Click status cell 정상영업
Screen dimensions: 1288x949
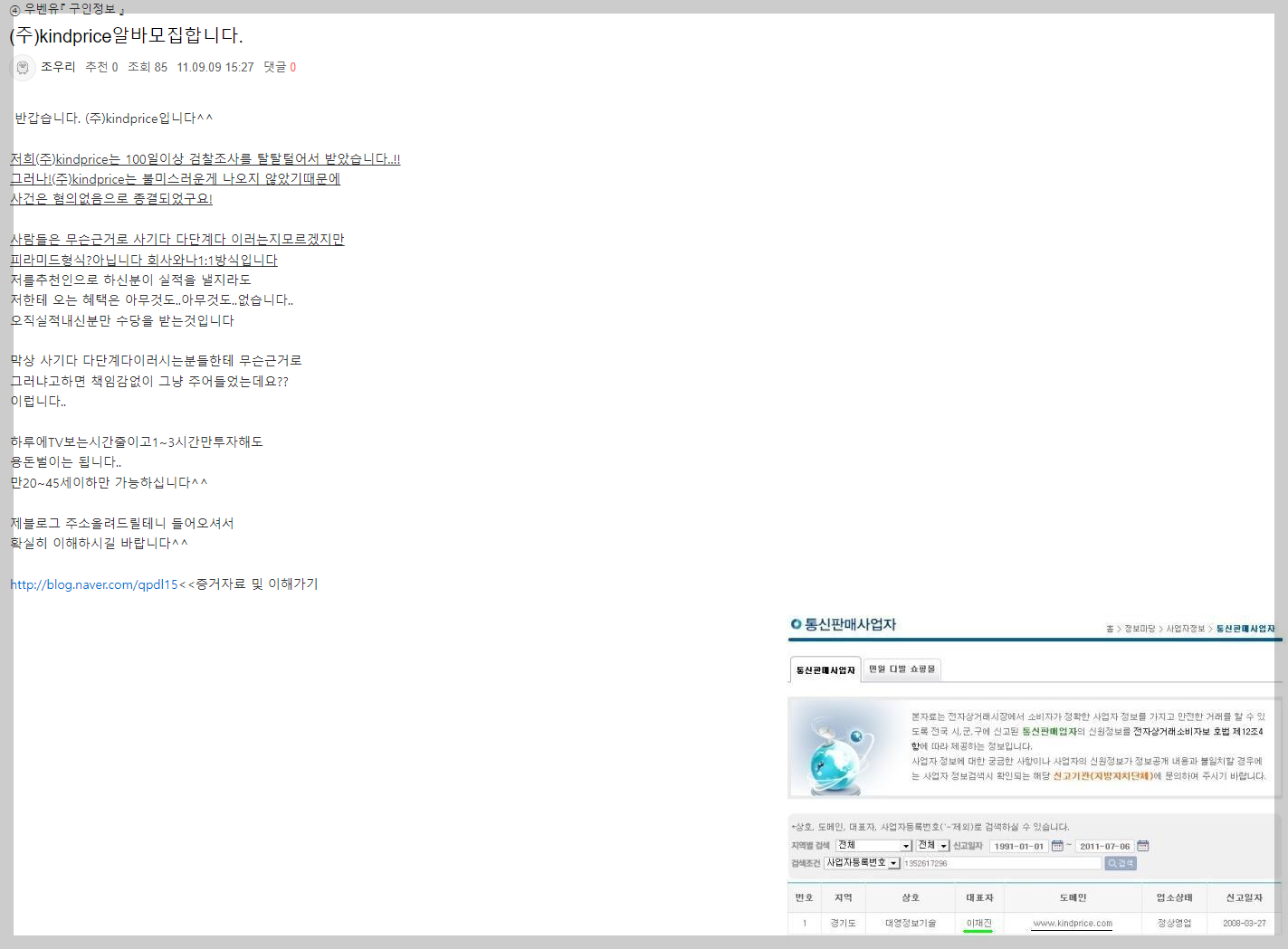1174,924
